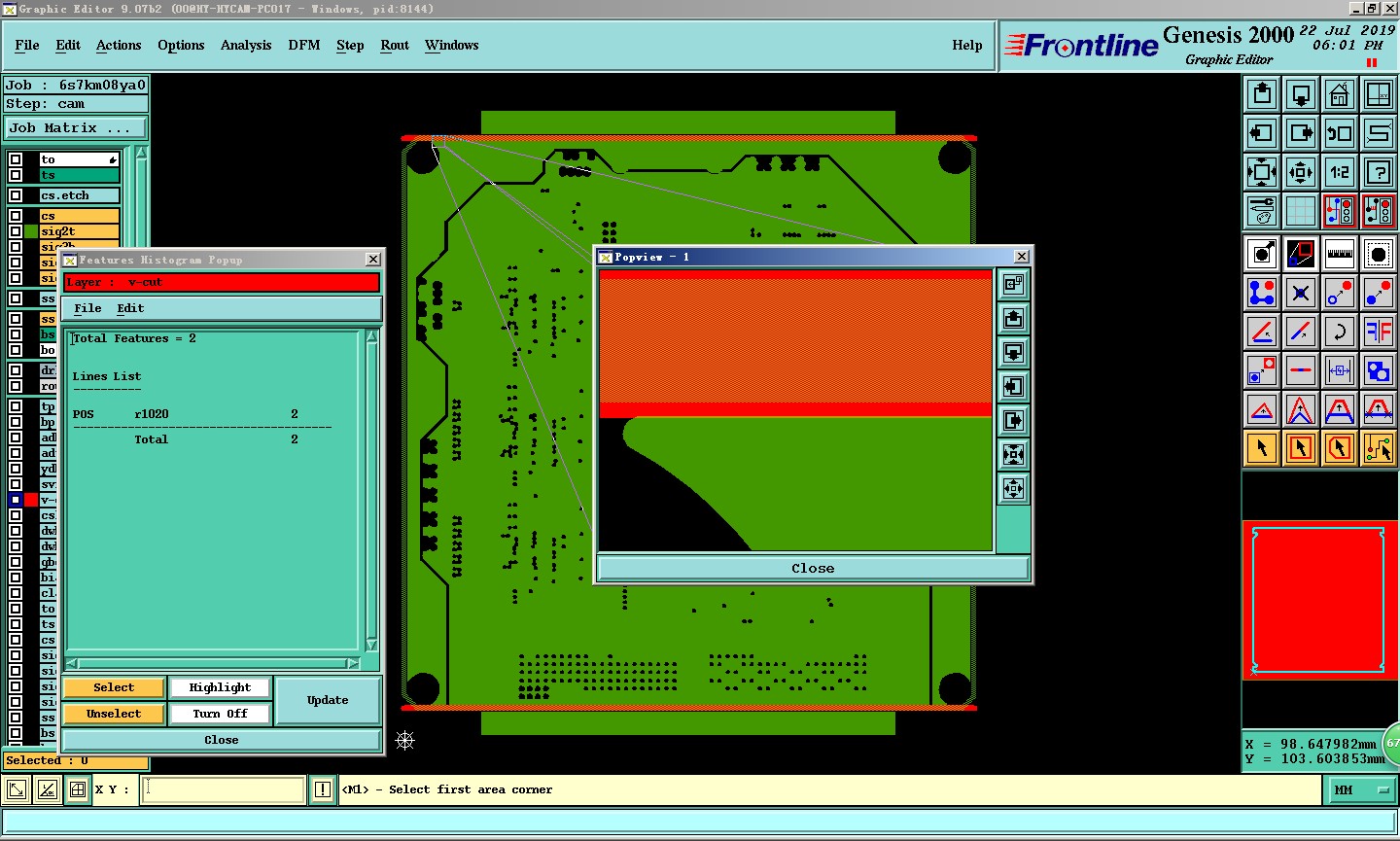Open the Edit menu in main menubar

point(68,45)
